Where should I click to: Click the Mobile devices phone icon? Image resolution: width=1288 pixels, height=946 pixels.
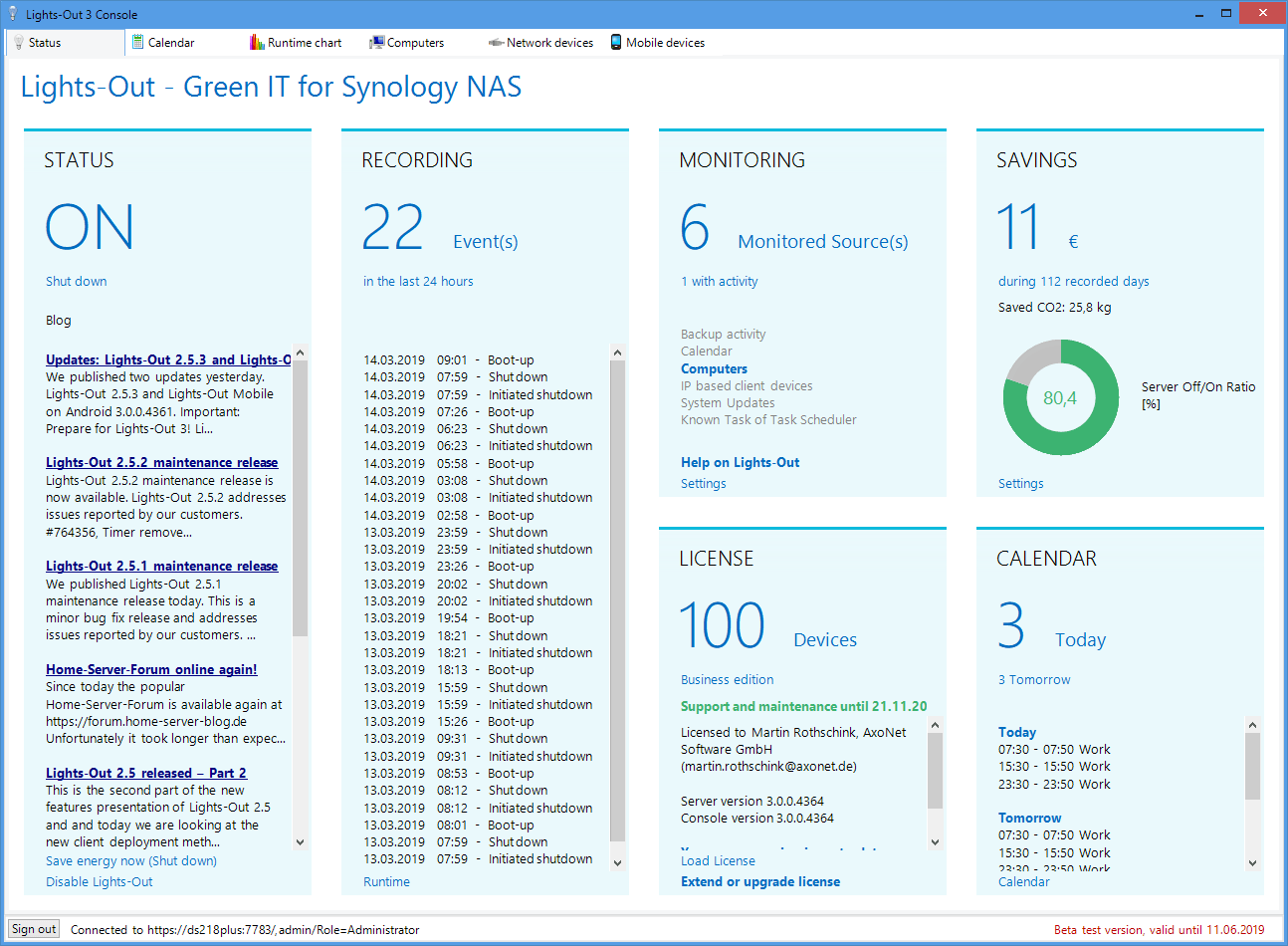pyautogui.click(x=616, y=43)
